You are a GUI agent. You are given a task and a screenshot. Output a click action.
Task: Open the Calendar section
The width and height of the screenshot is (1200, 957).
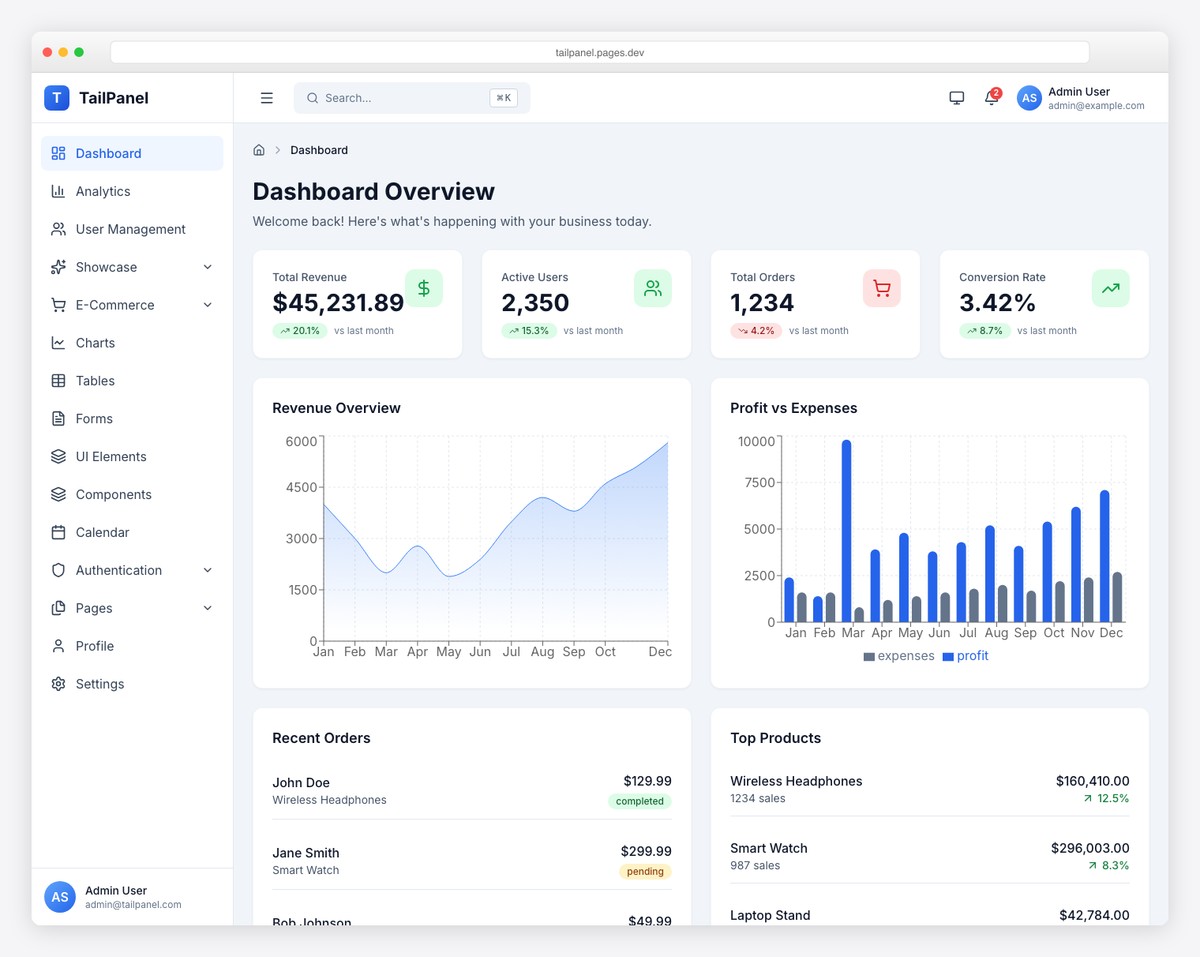[x=102, y=532]
